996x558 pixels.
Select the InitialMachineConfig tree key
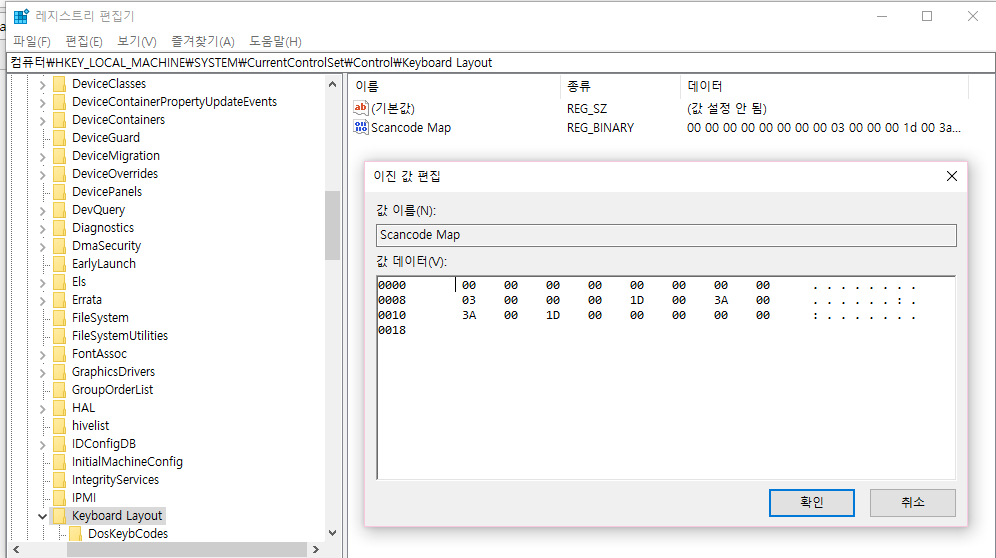click(127, 462)
